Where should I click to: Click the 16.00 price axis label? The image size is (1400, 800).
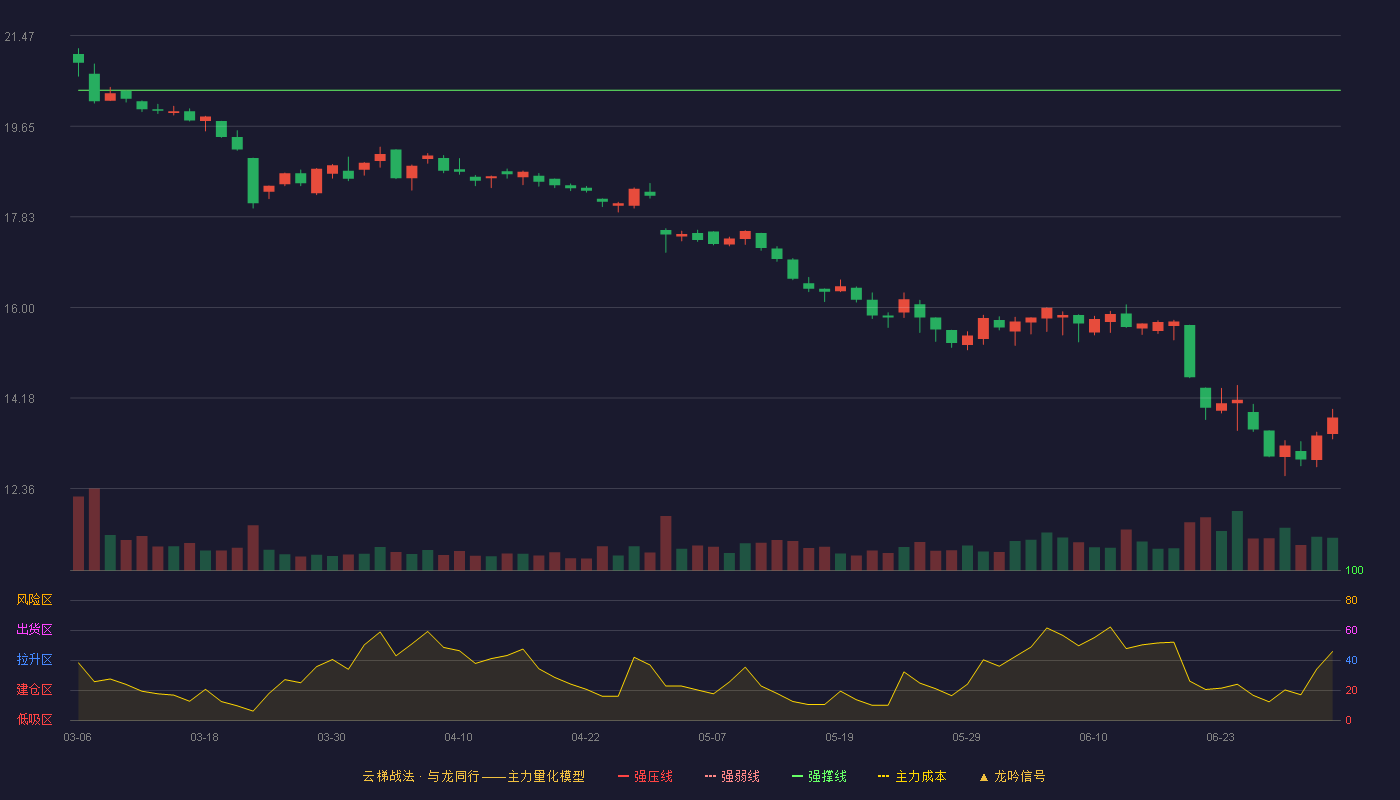pyautogui.click(x=19, y=308)
